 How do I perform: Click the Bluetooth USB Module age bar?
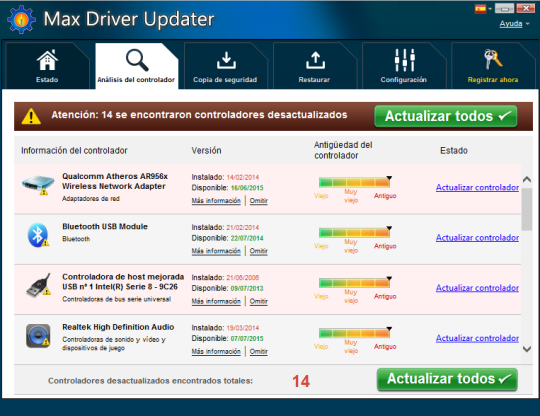pos(355,232)
